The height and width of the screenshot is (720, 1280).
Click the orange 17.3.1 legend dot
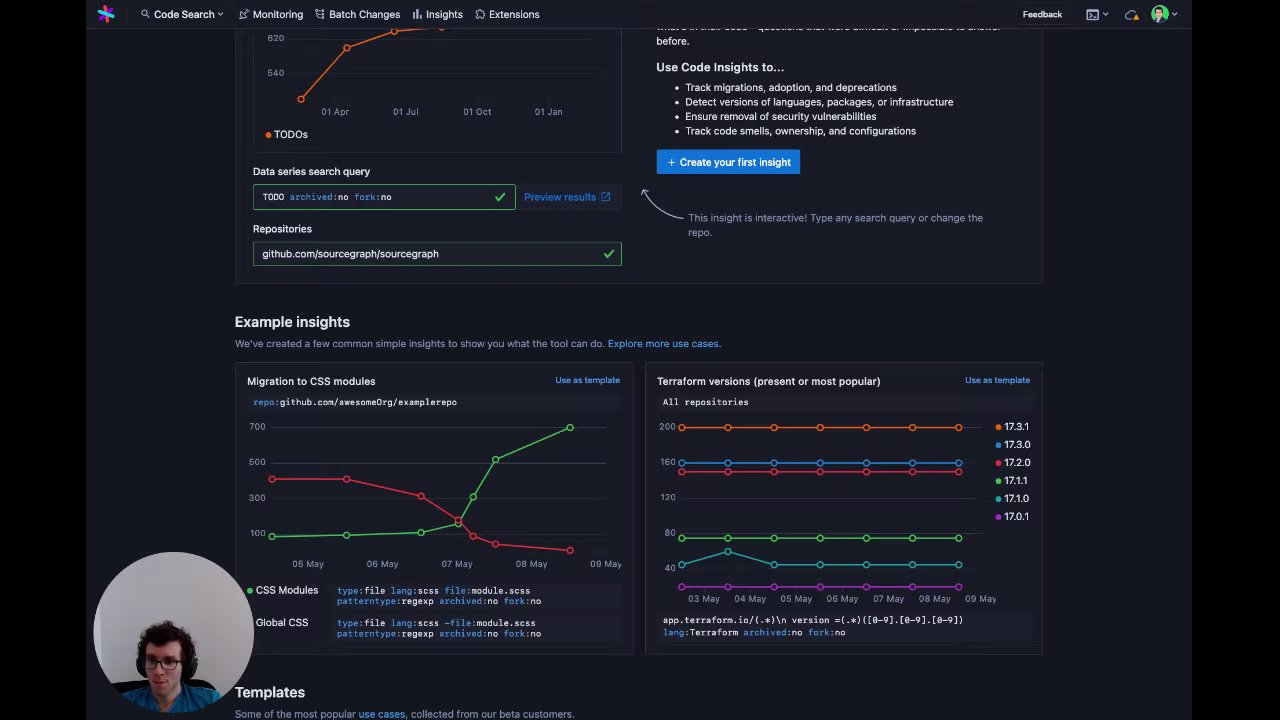tap(998, 427)
